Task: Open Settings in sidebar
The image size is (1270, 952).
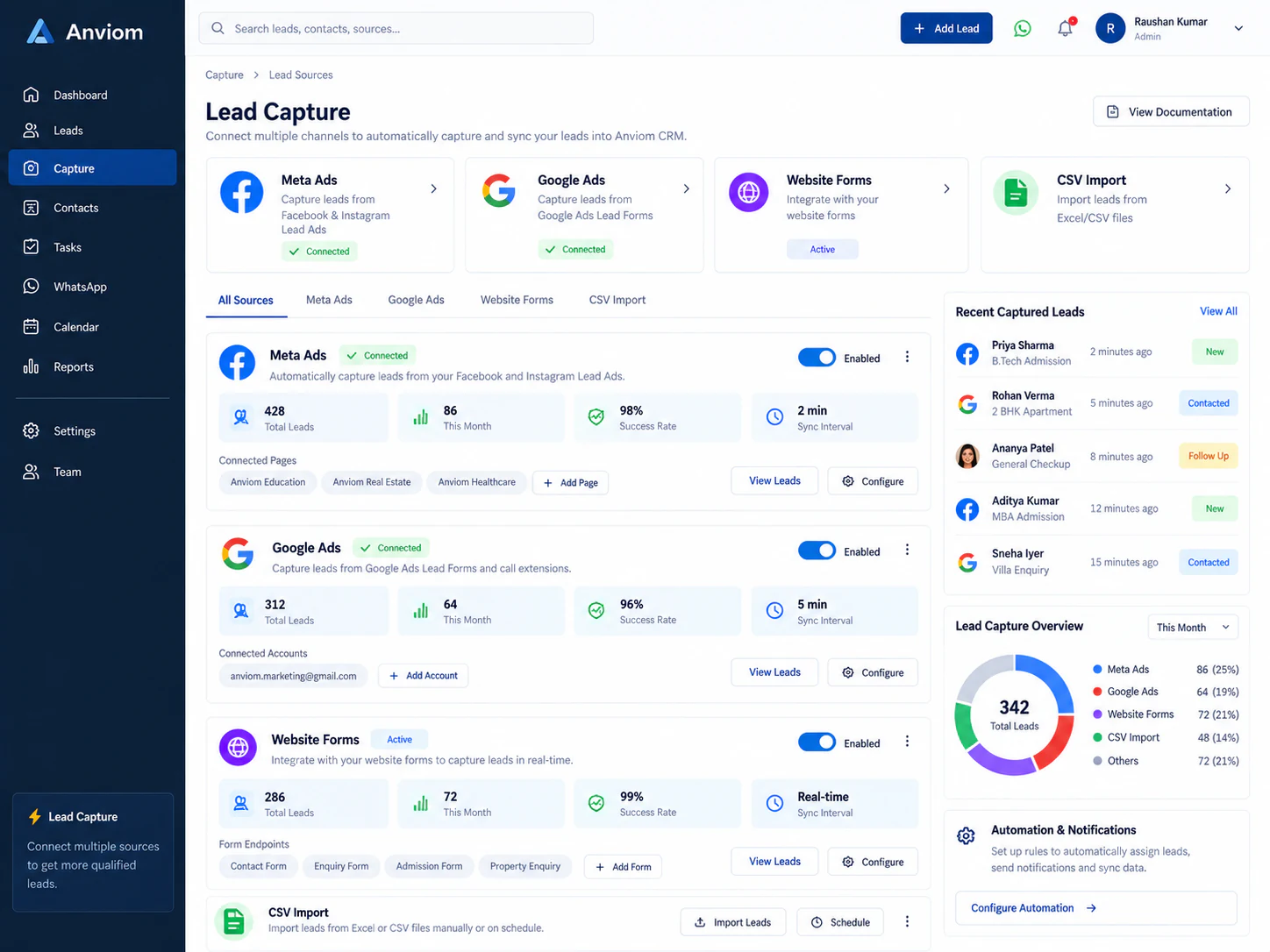Action: tap(92, 431)
